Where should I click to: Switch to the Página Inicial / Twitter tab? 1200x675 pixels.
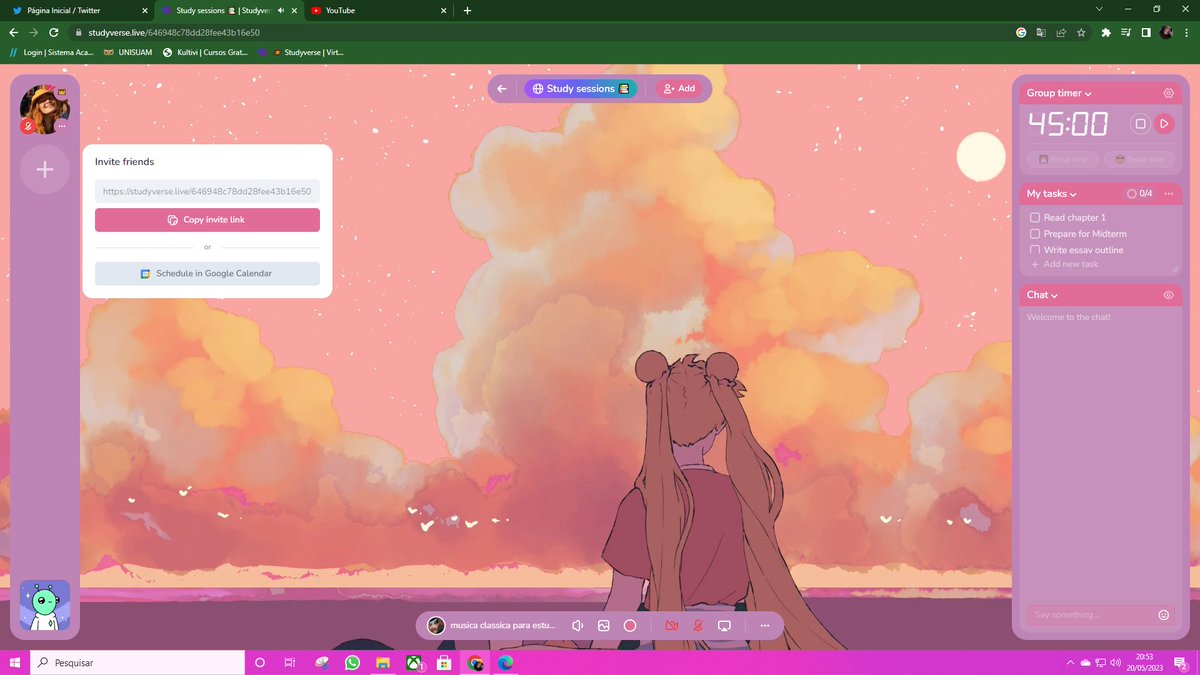pos(79,10)
